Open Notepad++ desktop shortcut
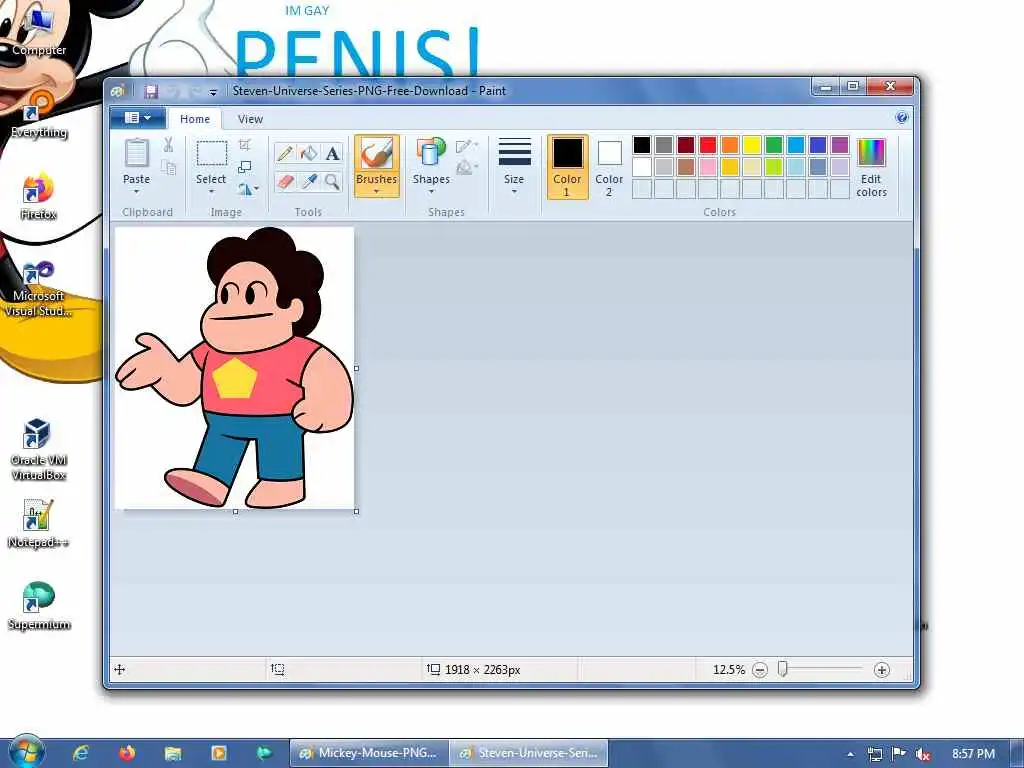Viewport: 1024px width, 768px height. (39, 524)
